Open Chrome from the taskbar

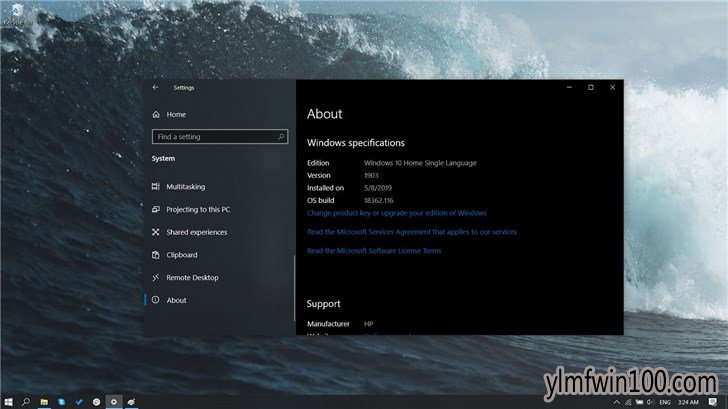96,402
